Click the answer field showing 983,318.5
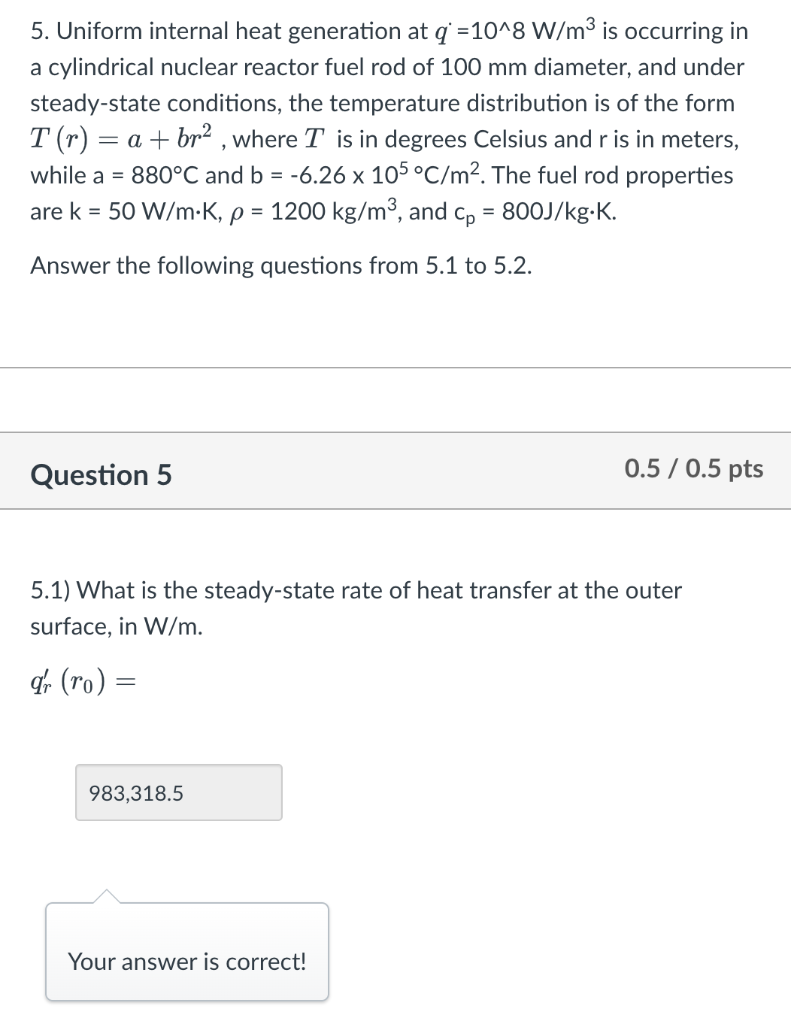The image size is (791, 1024). (x=178, y=792)
